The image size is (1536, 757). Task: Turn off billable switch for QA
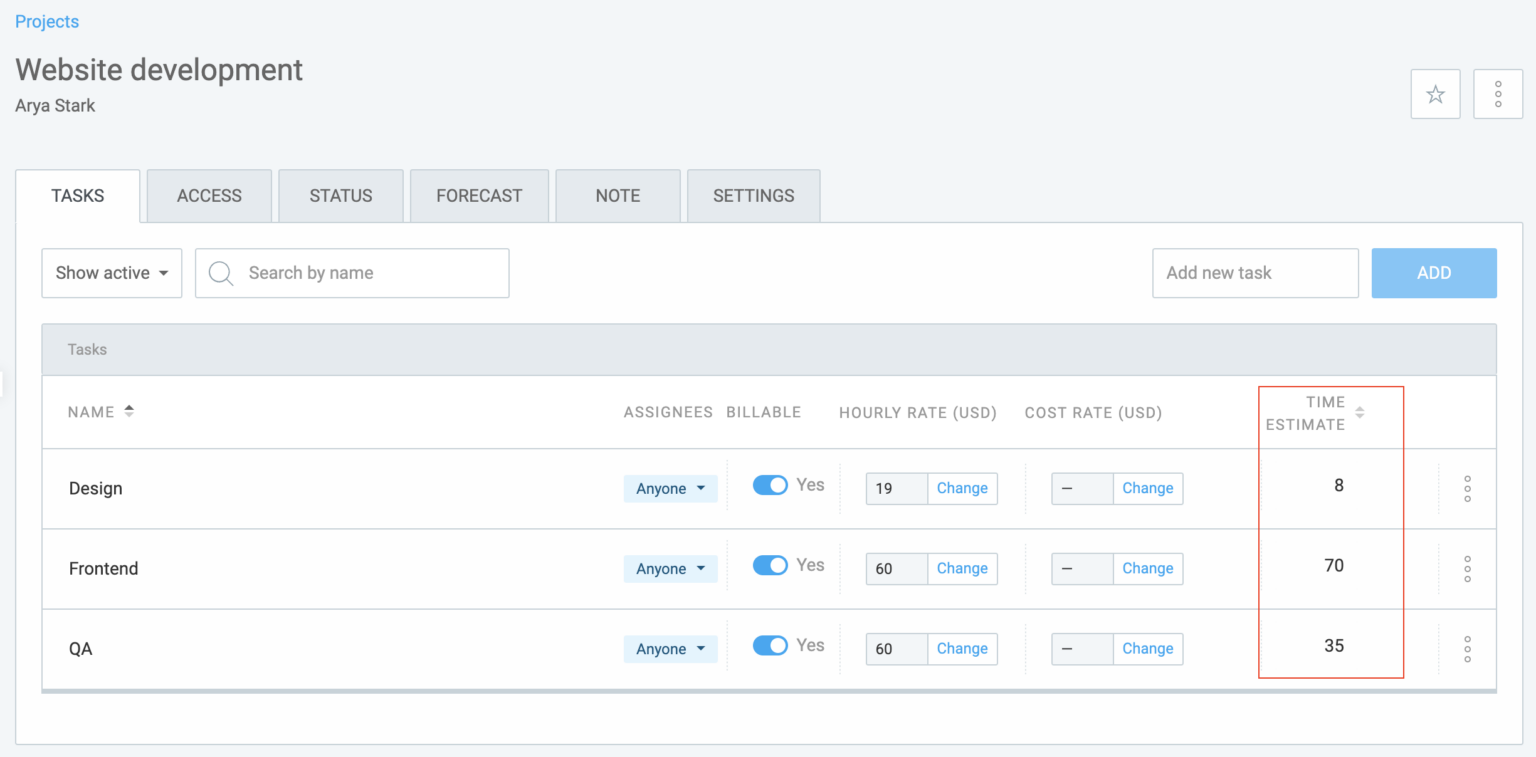pos(770,645)
